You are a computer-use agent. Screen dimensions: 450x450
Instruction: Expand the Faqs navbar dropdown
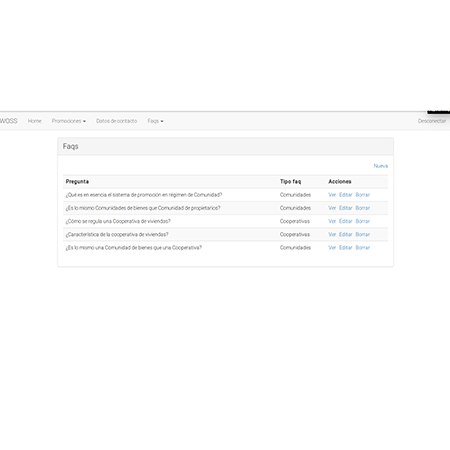(x=155, y=121)
